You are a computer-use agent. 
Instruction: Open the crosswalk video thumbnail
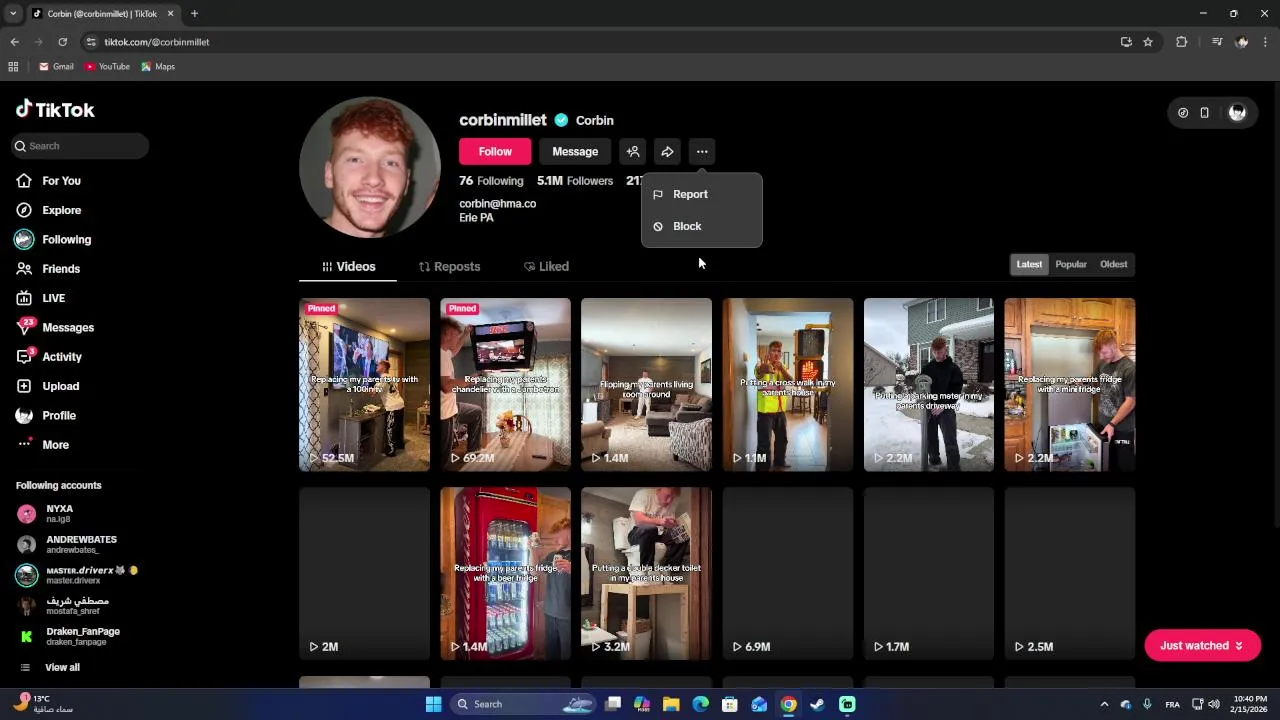pos(787,384)
